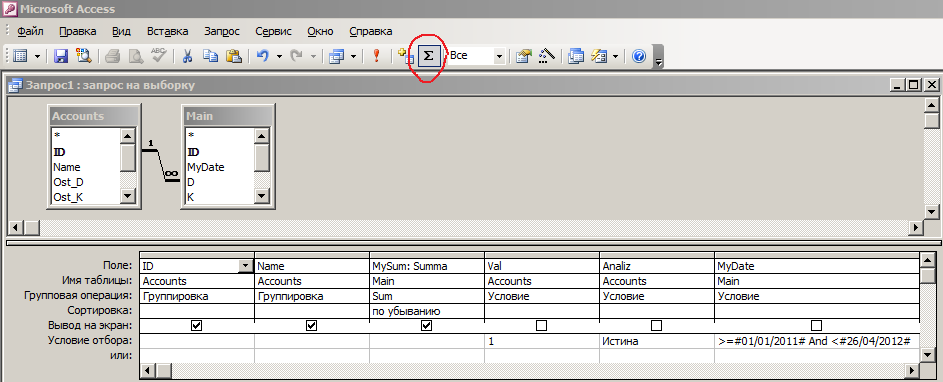Select Ost_K field in Accounts table
943x382 pixels.
click(x=68, y=197)
